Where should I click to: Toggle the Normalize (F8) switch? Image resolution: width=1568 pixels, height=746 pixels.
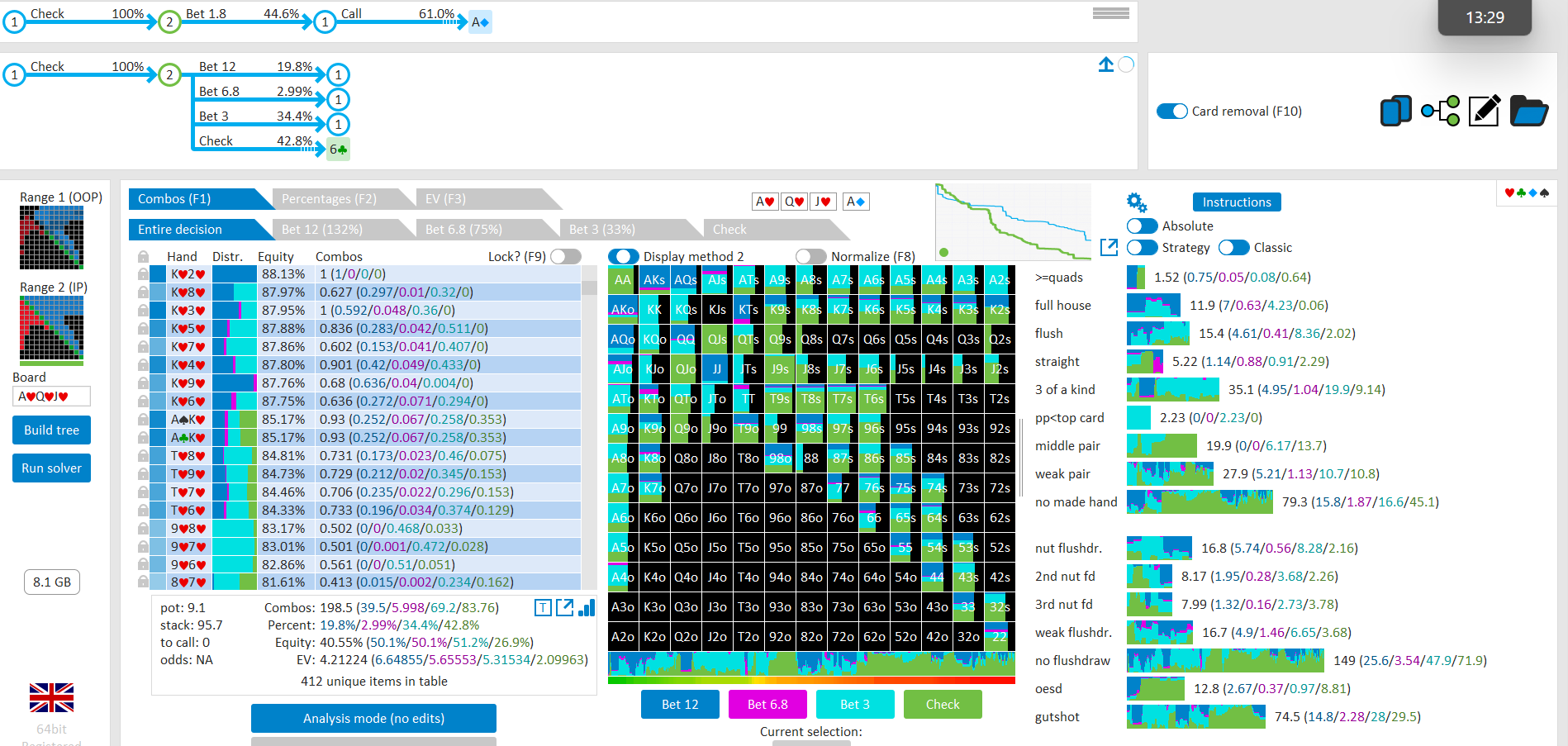(x=811, y=257)
